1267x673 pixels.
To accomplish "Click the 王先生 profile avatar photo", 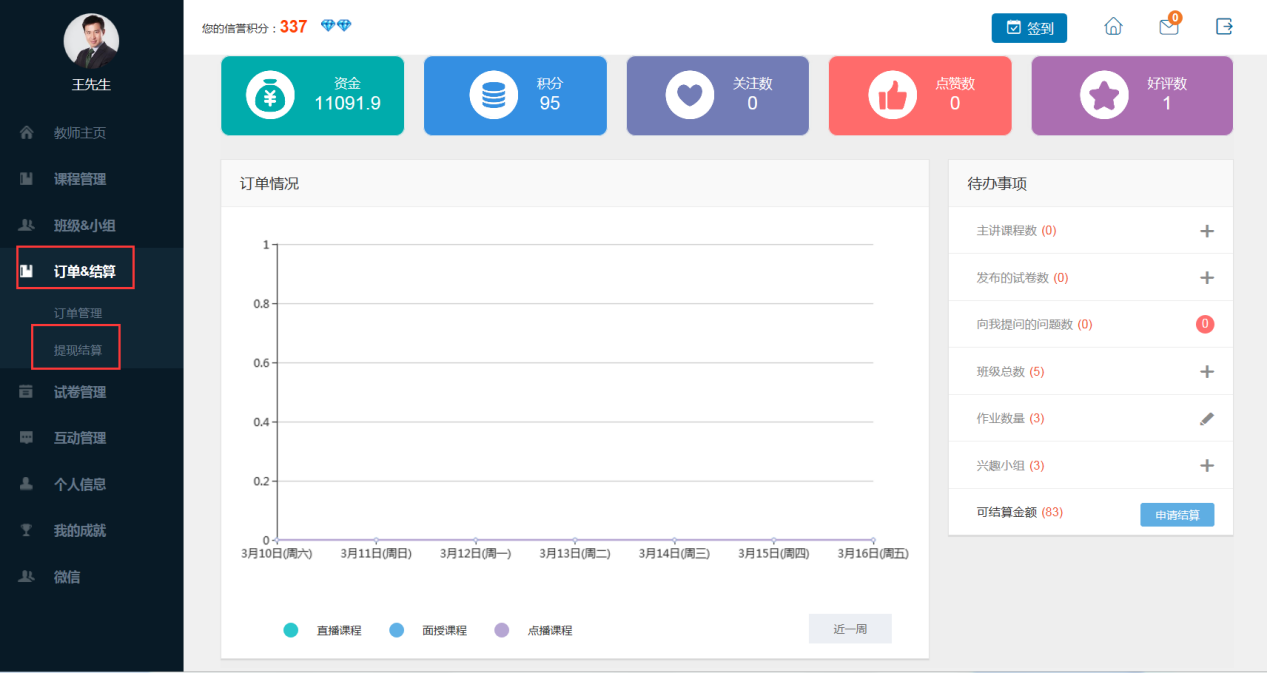I will point(91,41).
